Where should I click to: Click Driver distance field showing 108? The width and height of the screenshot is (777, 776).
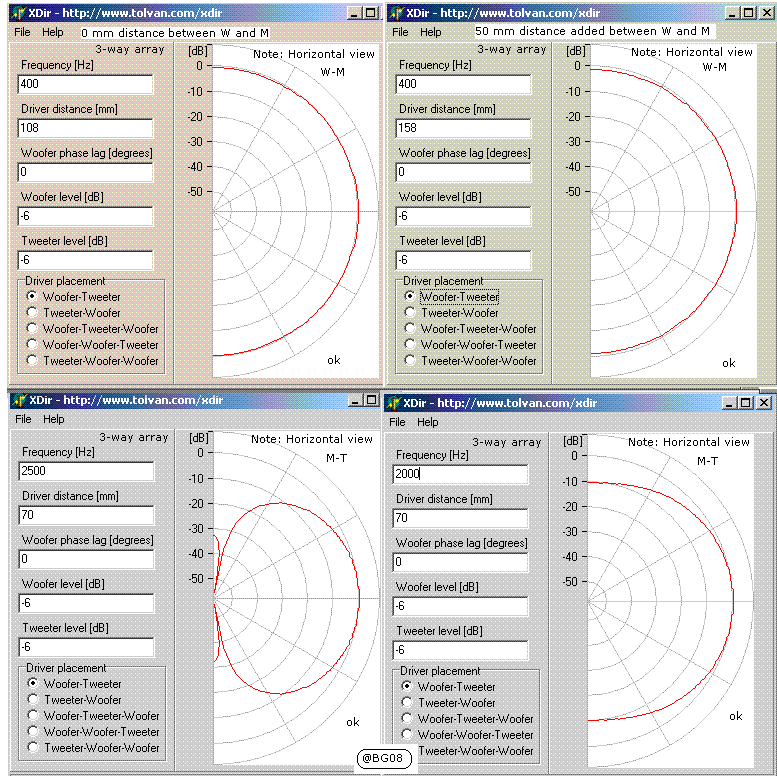pos(85,128)
